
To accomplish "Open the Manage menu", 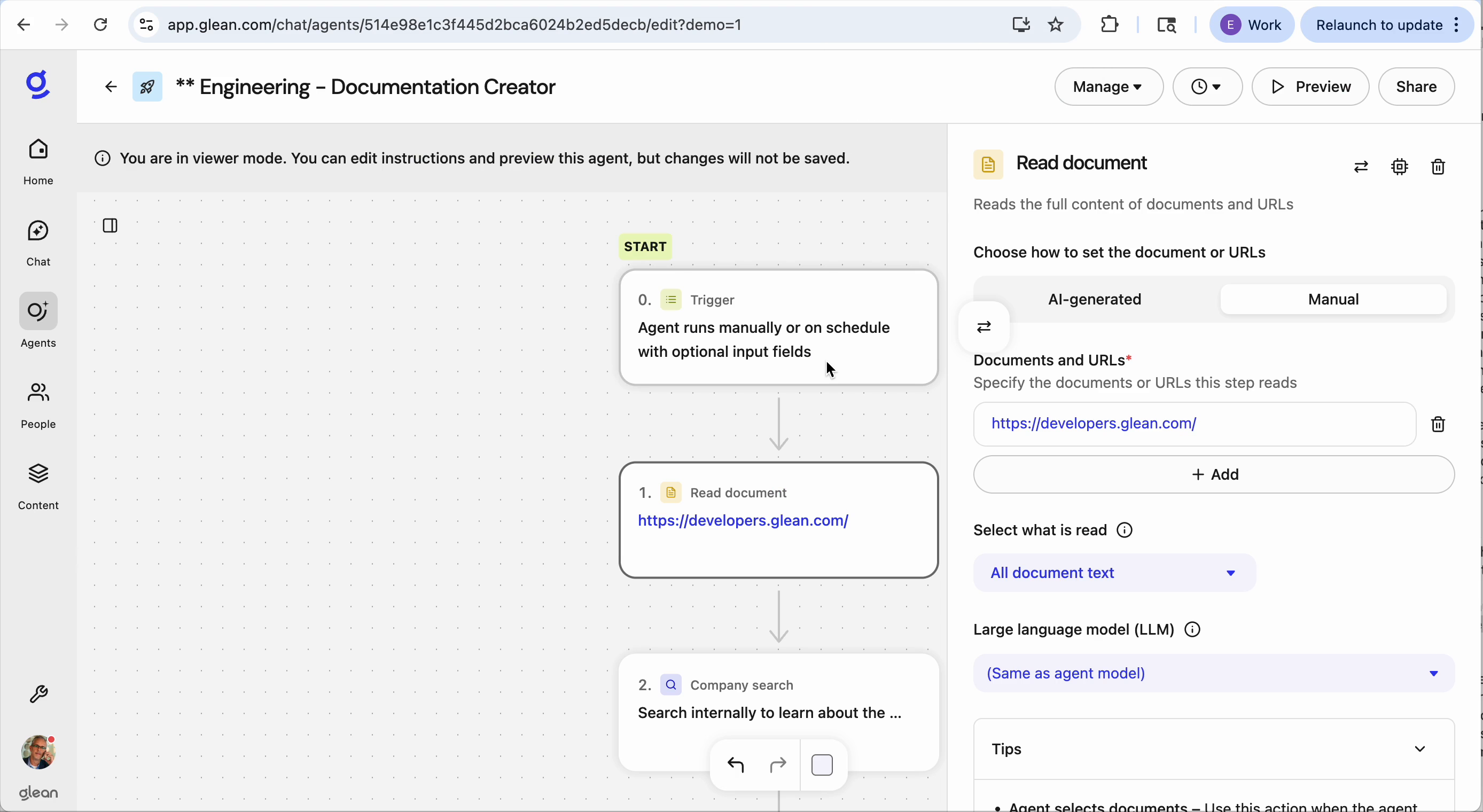I will point(1107,87).
